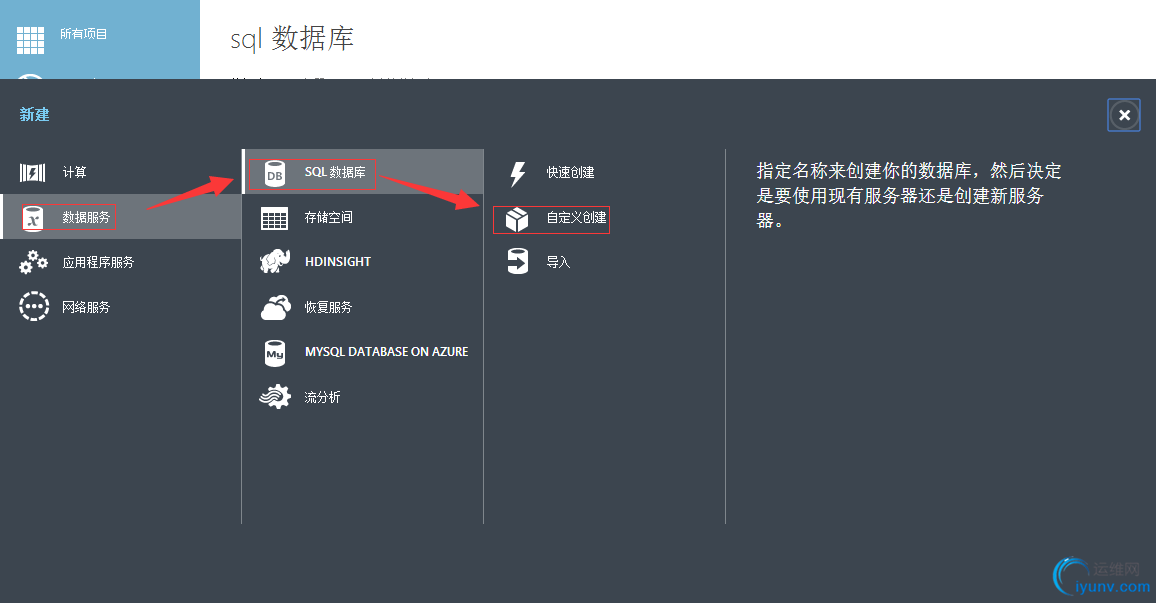Select the 数据服务 category

click(86, 217)
